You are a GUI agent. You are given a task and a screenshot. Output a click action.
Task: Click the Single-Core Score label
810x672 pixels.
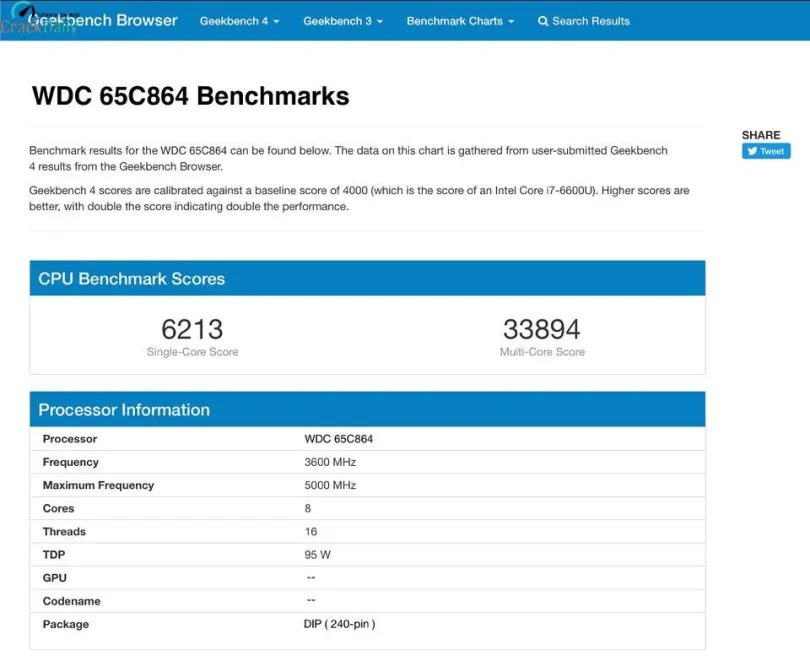click(192, 352)
